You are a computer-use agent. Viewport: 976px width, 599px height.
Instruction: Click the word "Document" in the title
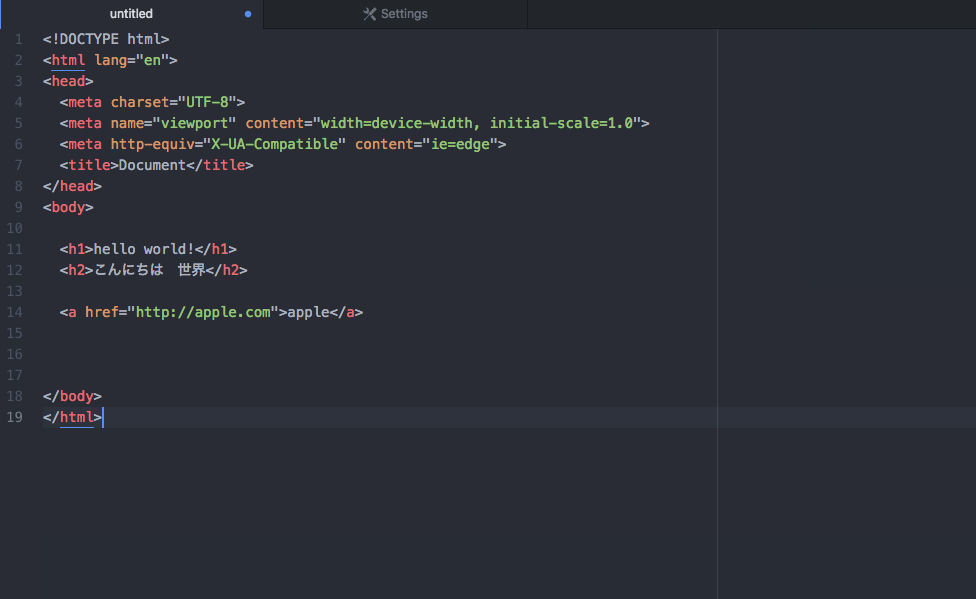(x=152, y=166)
